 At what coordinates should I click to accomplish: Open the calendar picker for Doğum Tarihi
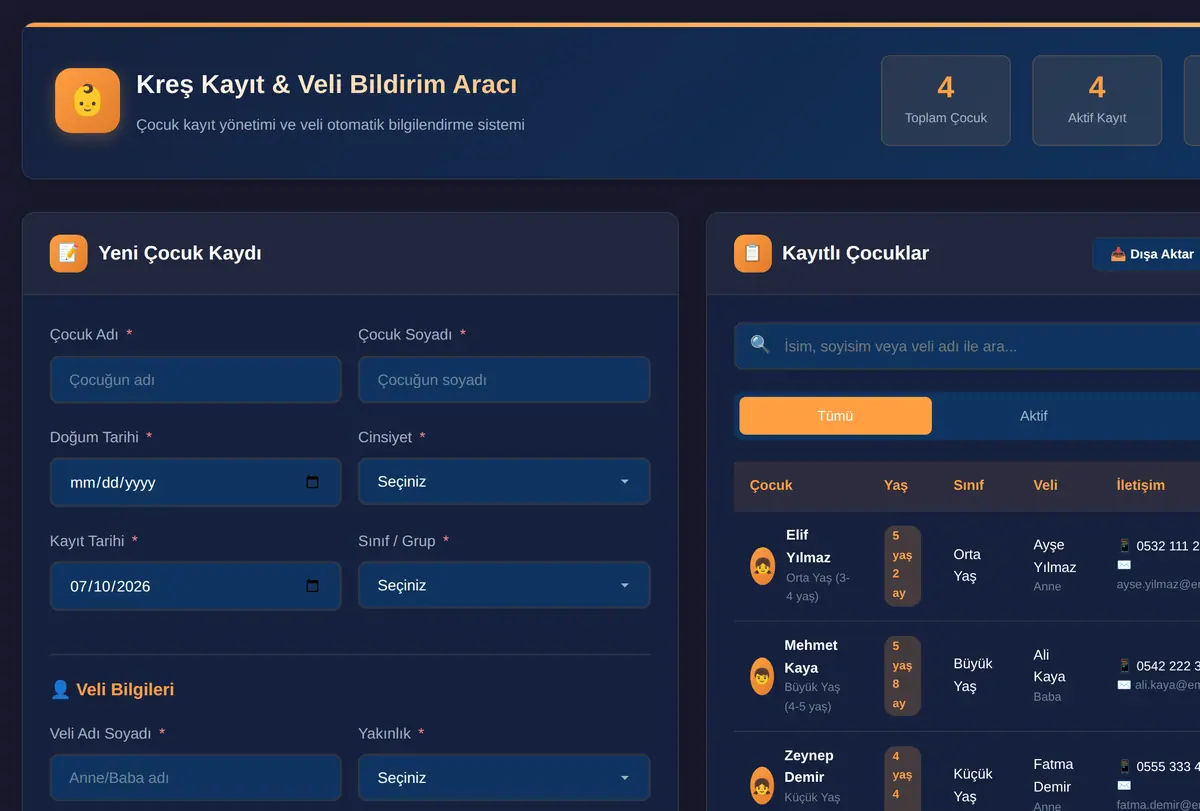click(x=312, y=482)
